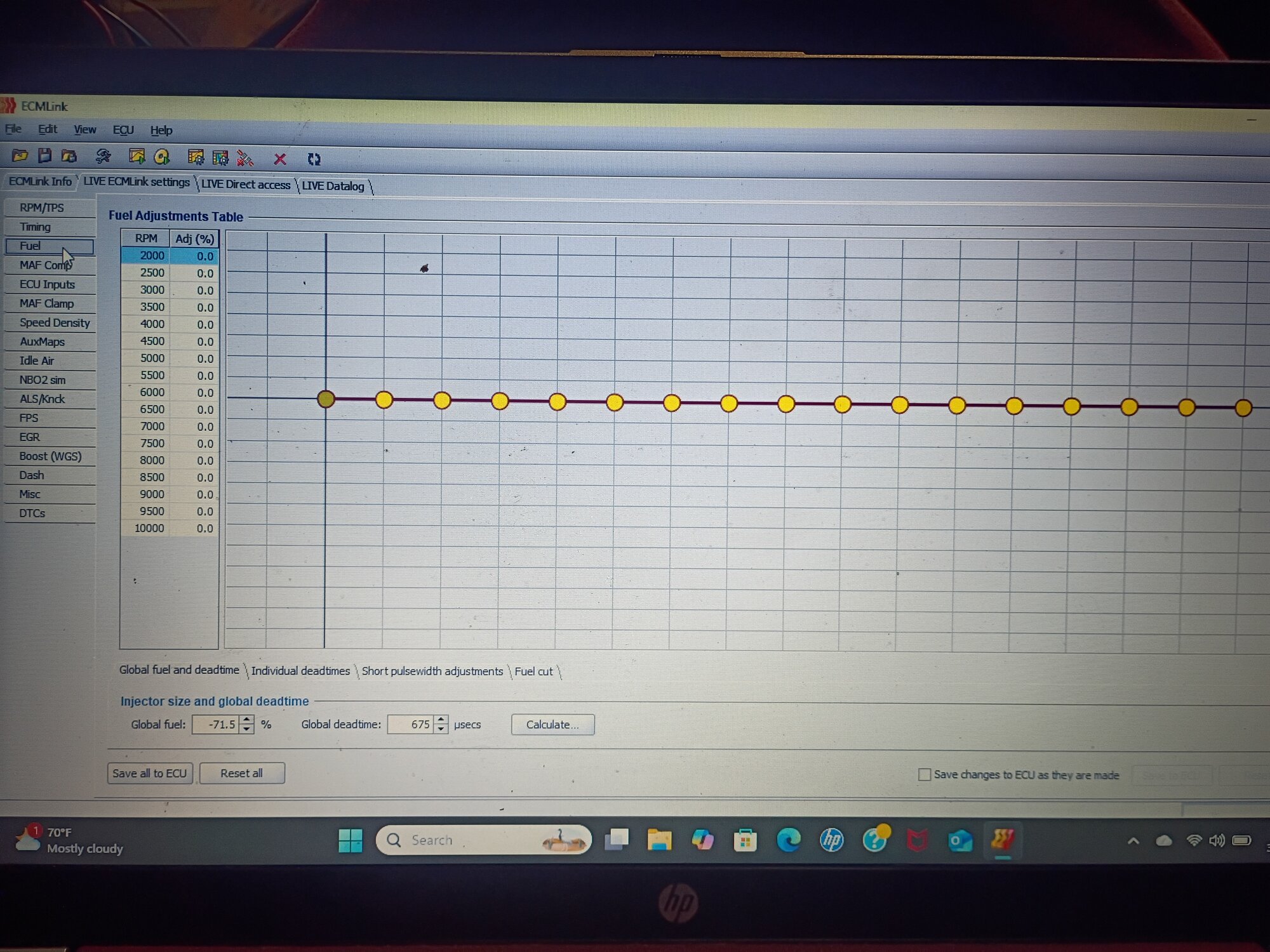Click the OneDrive cloud tray icon

coord(1163,841)
